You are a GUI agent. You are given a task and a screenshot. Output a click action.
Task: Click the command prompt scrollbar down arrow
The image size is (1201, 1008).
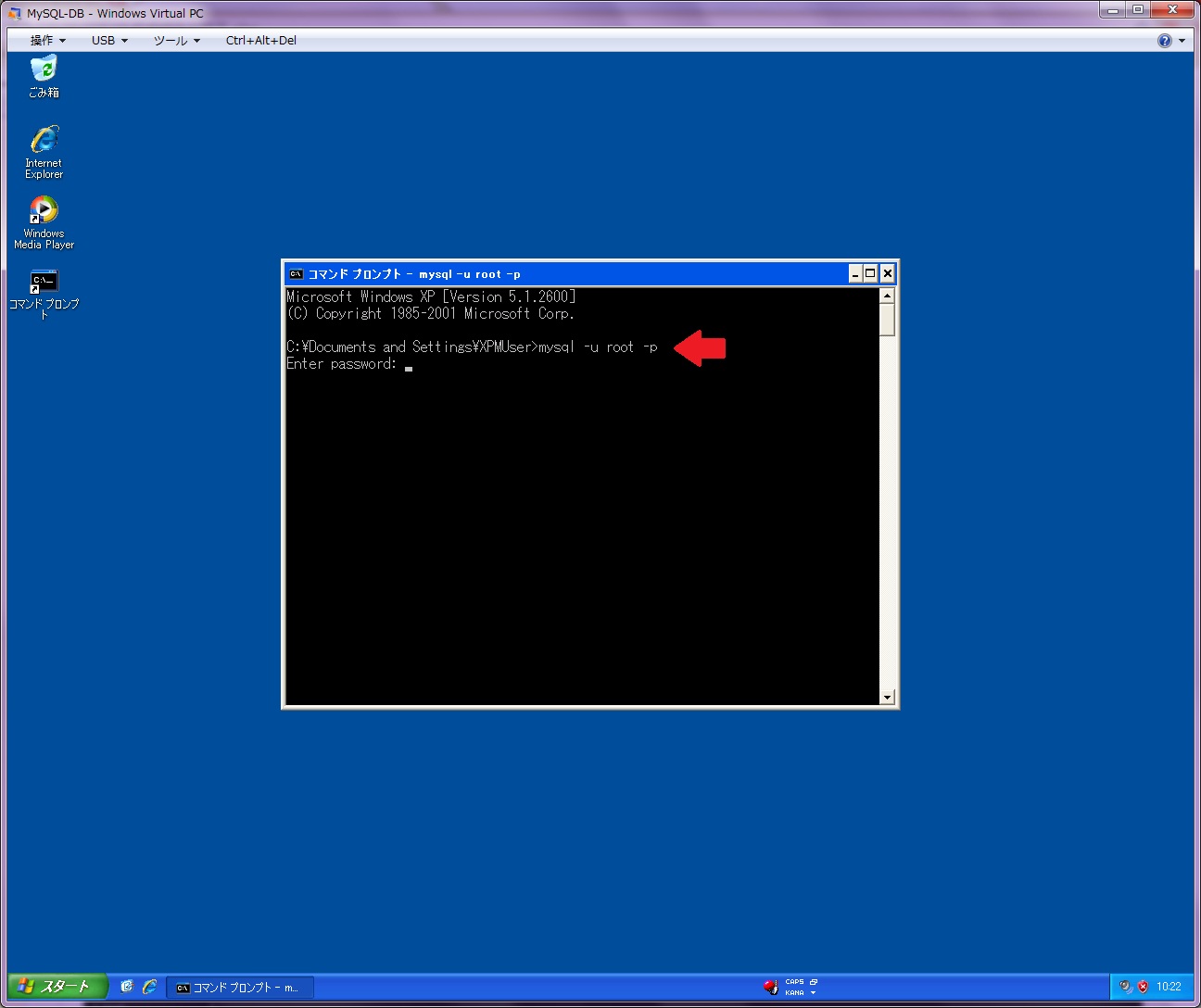pyautogui.click(x=887, y=697)
